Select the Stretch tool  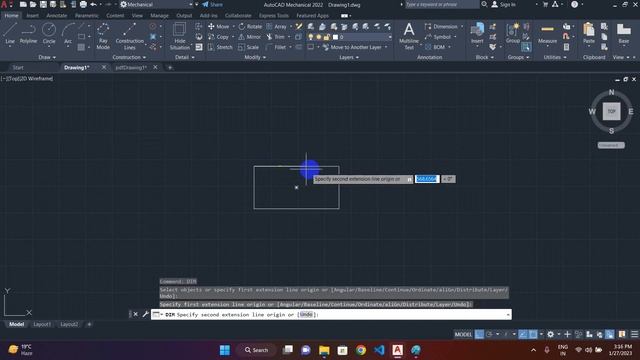tap(220, 47)
